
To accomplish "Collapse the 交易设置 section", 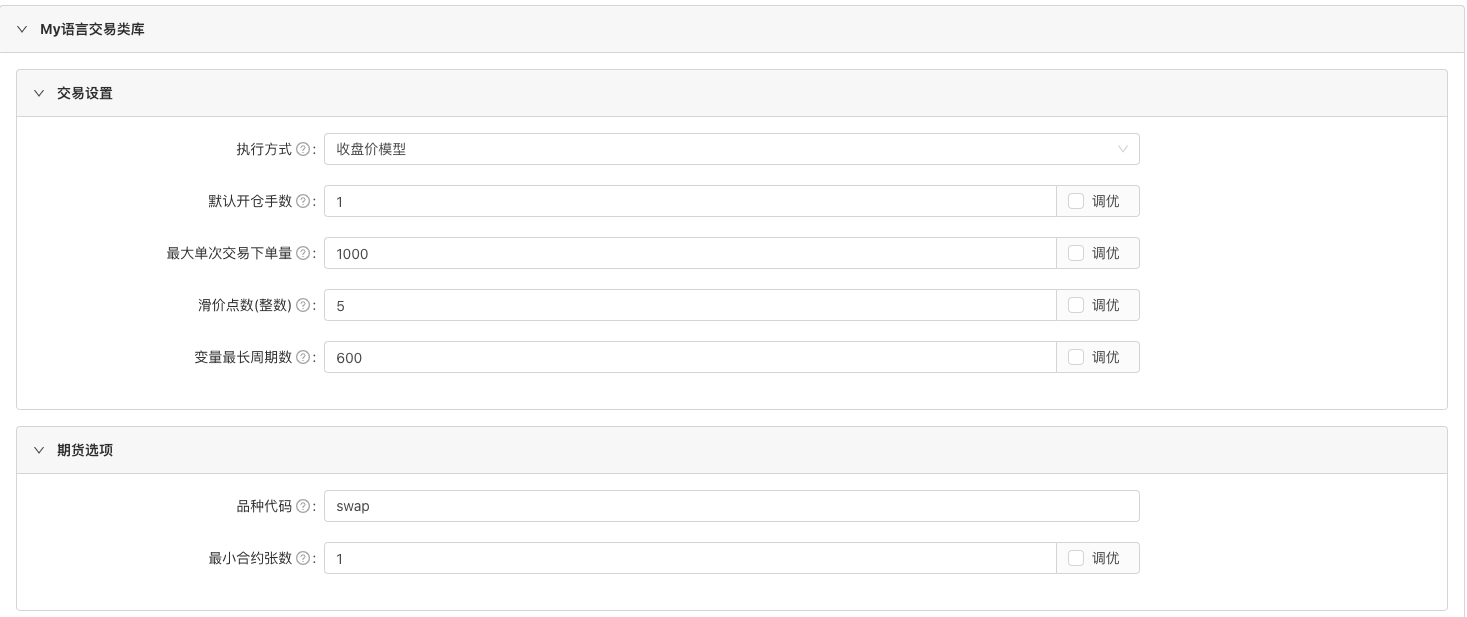I will point(39,93).
